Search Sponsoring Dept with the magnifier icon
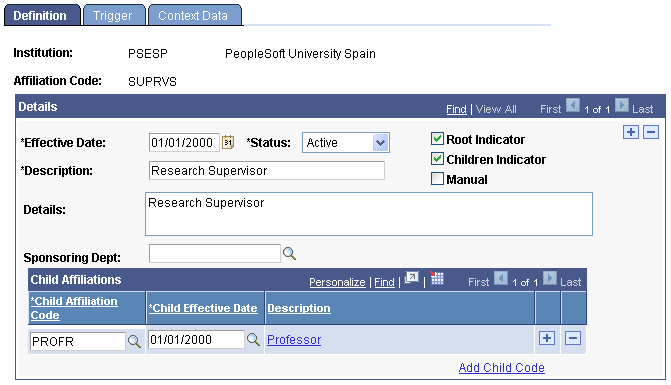Screen dimensions: 671x385 (x=289, y=254)
